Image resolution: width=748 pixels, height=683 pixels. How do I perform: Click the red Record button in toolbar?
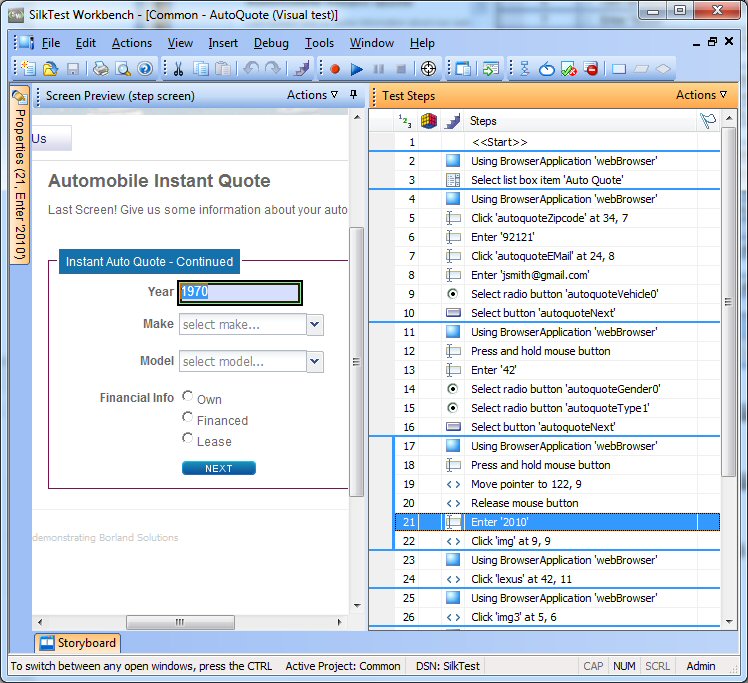[x=335, y=69]
